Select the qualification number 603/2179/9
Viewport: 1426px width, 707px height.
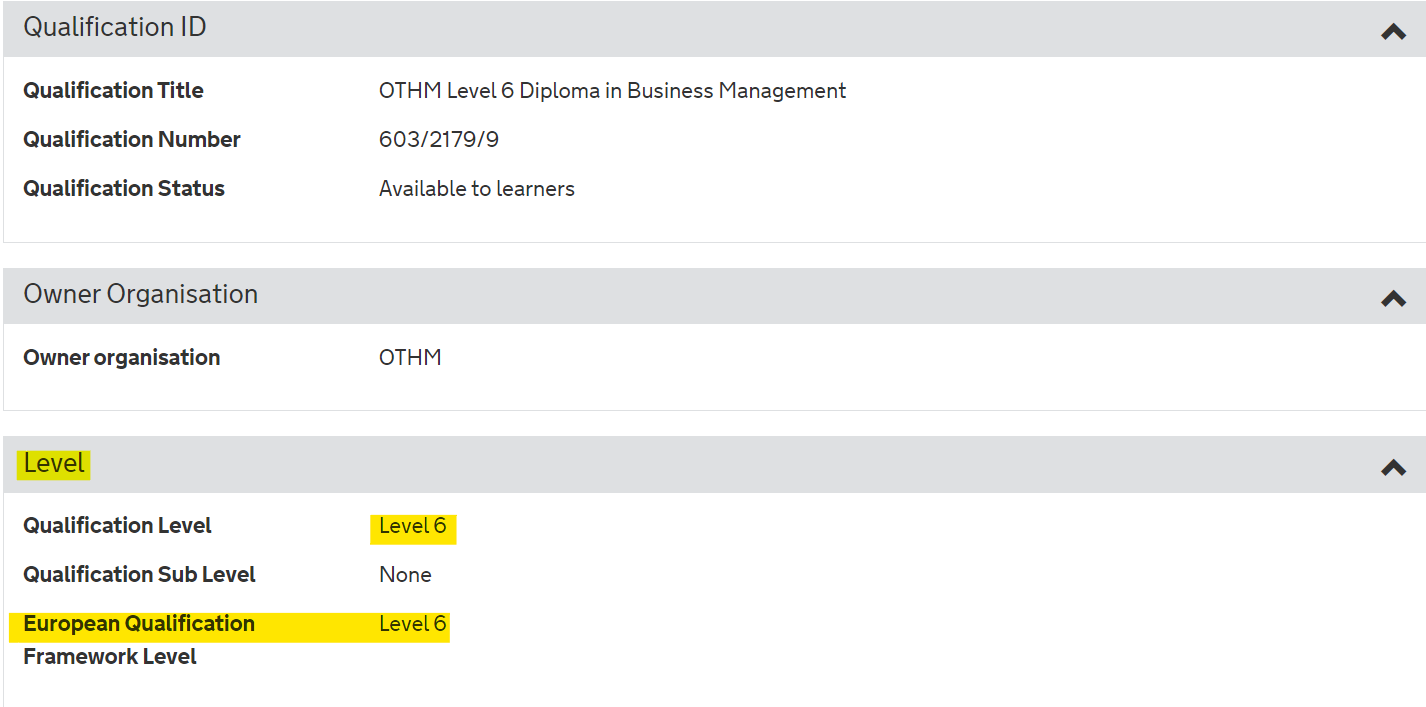(439, 140)
